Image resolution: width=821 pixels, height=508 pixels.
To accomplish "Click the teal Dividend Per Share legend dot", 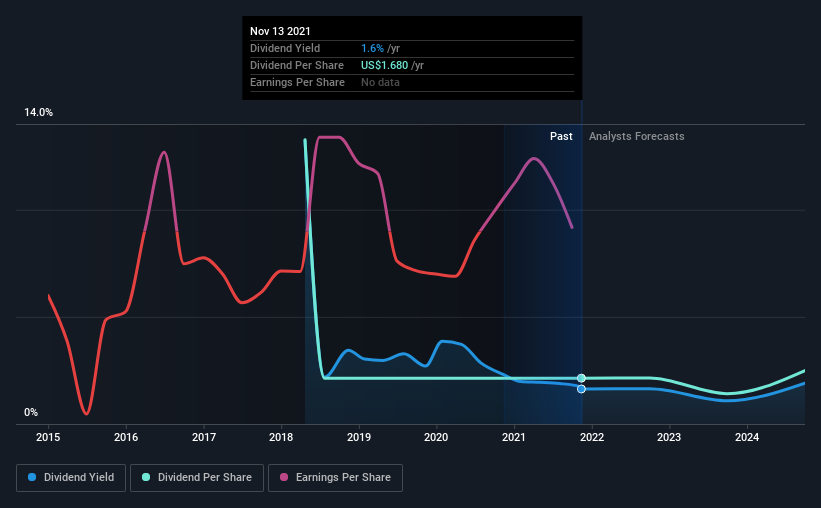I will 146,477.
